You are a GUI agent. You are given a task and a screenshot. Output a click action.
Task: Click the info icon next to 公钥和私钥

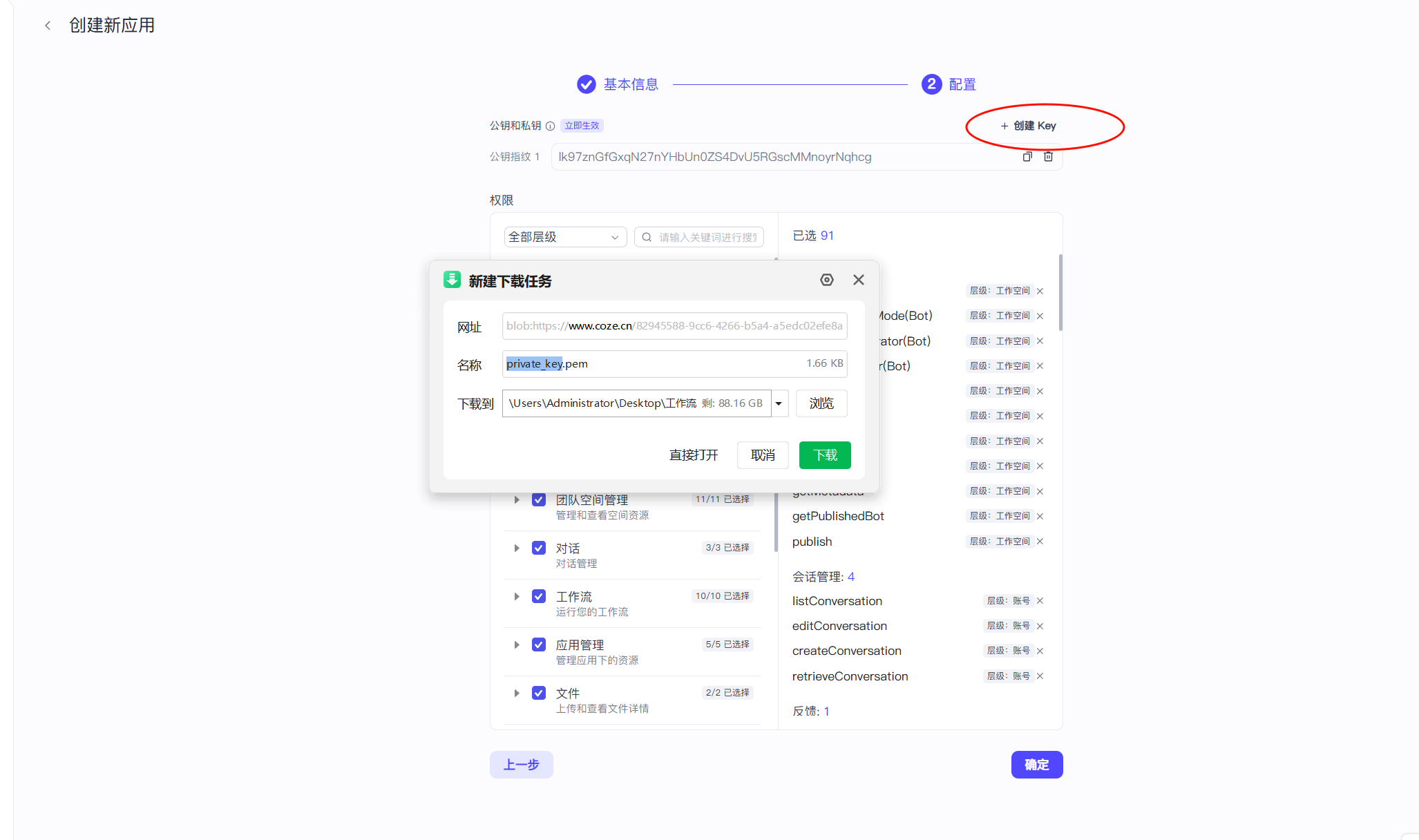550,126
